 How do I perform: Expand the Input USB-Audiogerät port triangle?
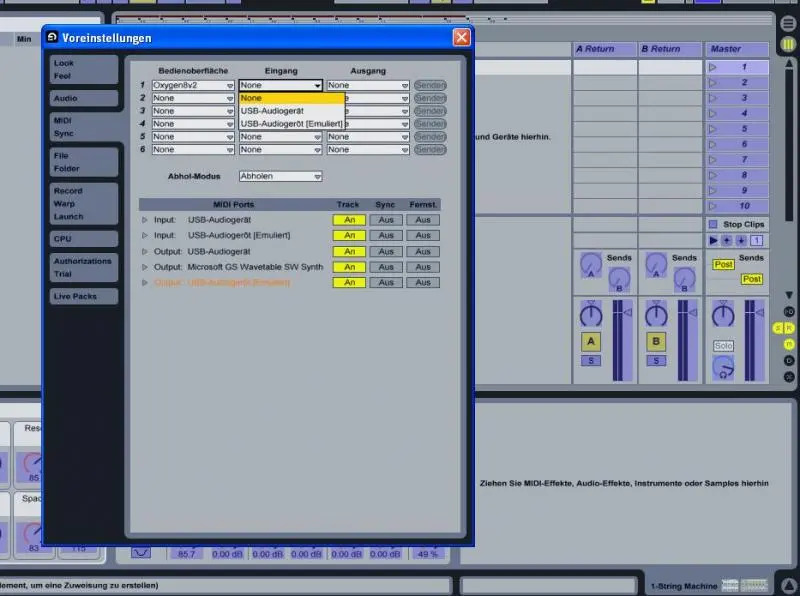(144, 219)
